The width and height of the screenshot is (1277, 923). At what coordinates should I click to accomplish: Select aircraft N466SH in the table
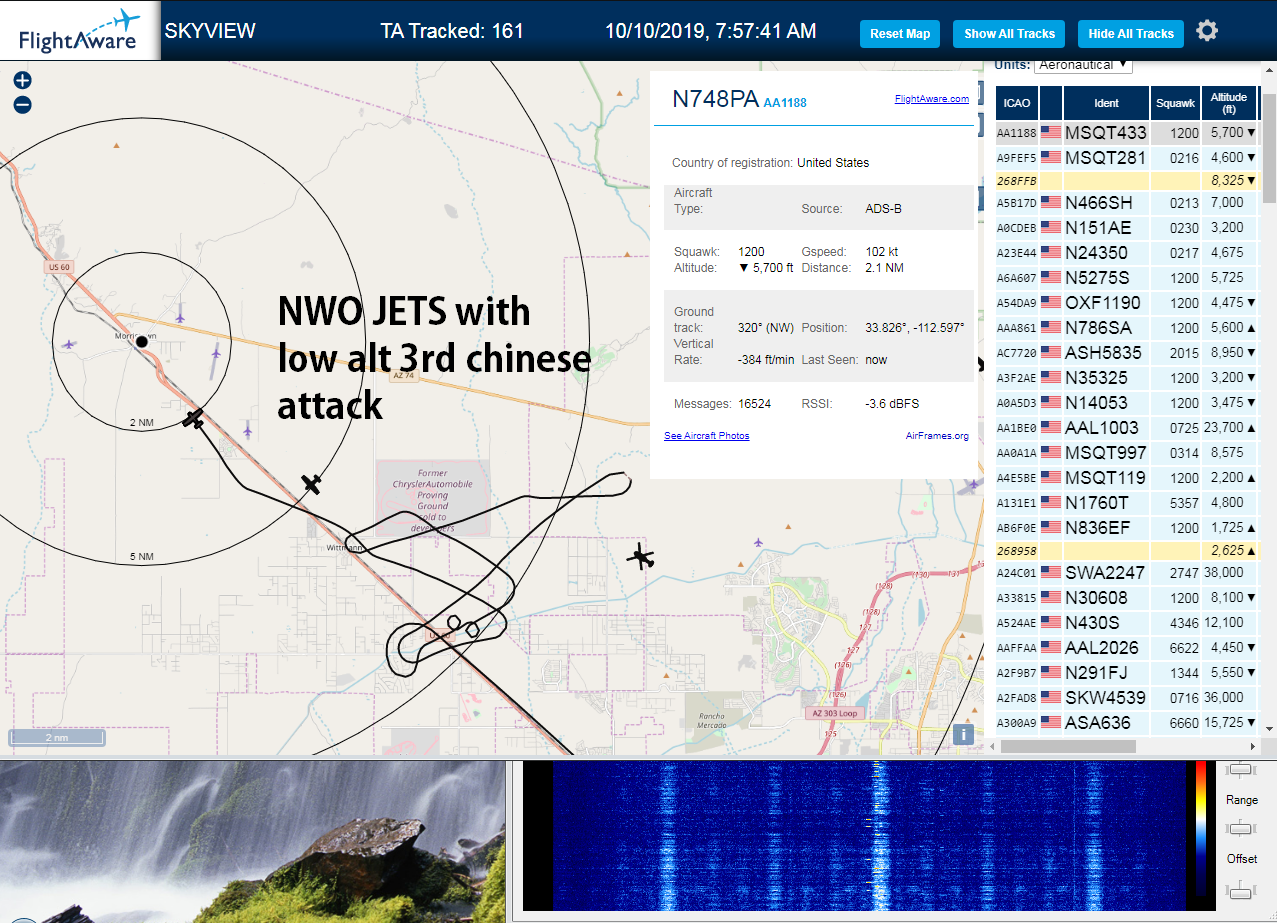pyautogui.click(x=1127, y=202)
